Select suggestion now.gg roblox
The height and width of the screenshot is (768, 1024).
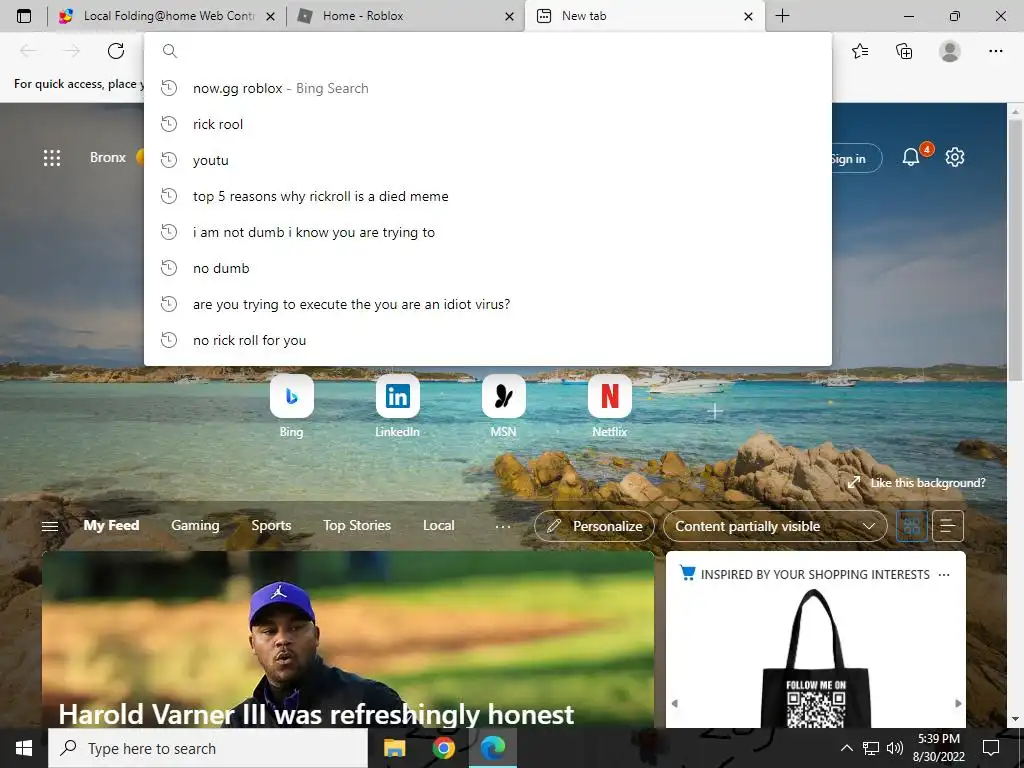pos(488,88)
